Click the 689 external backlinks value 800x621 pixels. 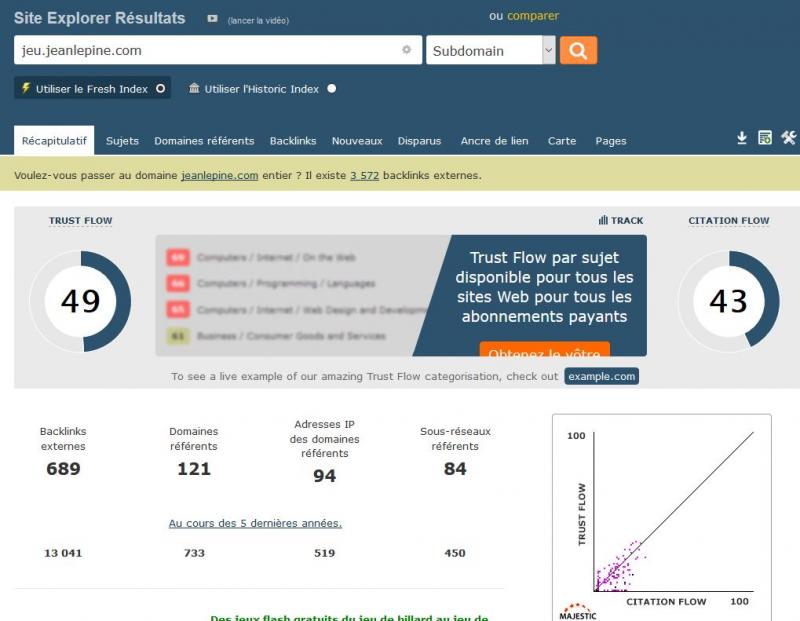click(63, 468)
